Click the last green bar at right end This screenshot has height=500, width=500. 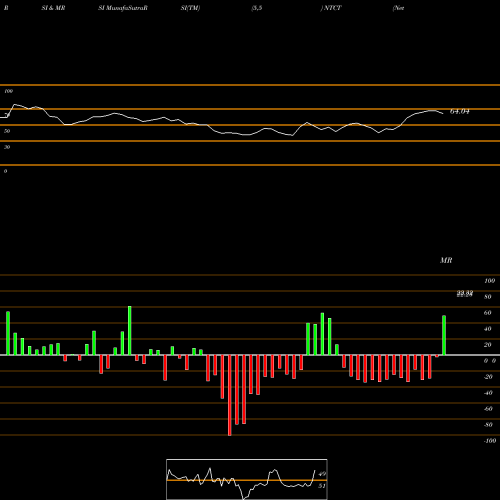[x=444, y=335]
